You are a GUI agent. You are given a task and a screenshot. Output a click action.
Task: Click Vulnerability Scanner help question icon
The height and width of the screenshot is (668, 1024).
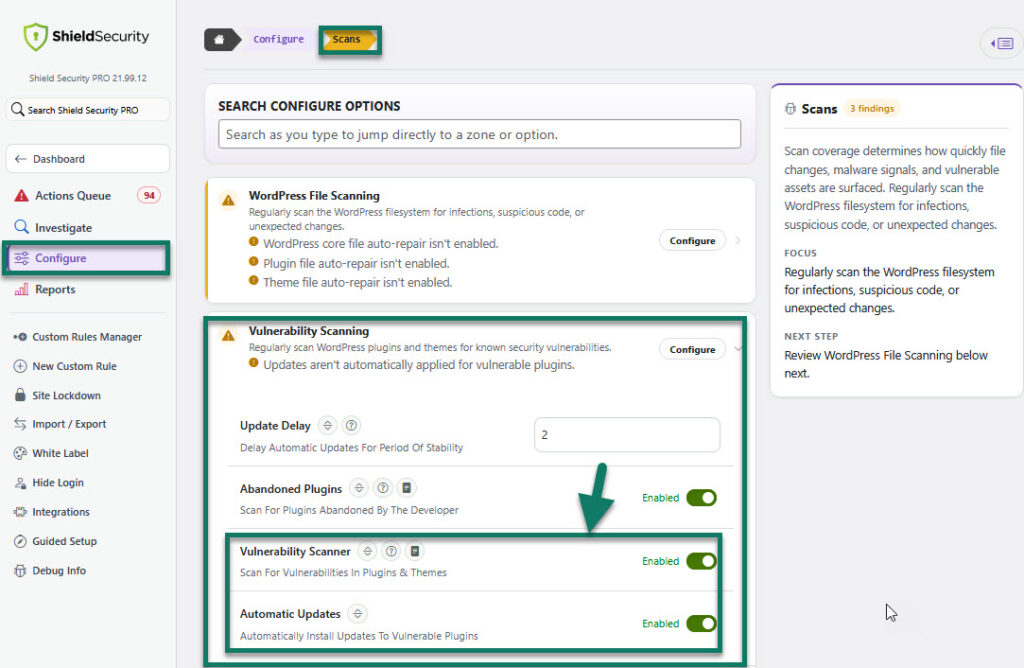391,551
